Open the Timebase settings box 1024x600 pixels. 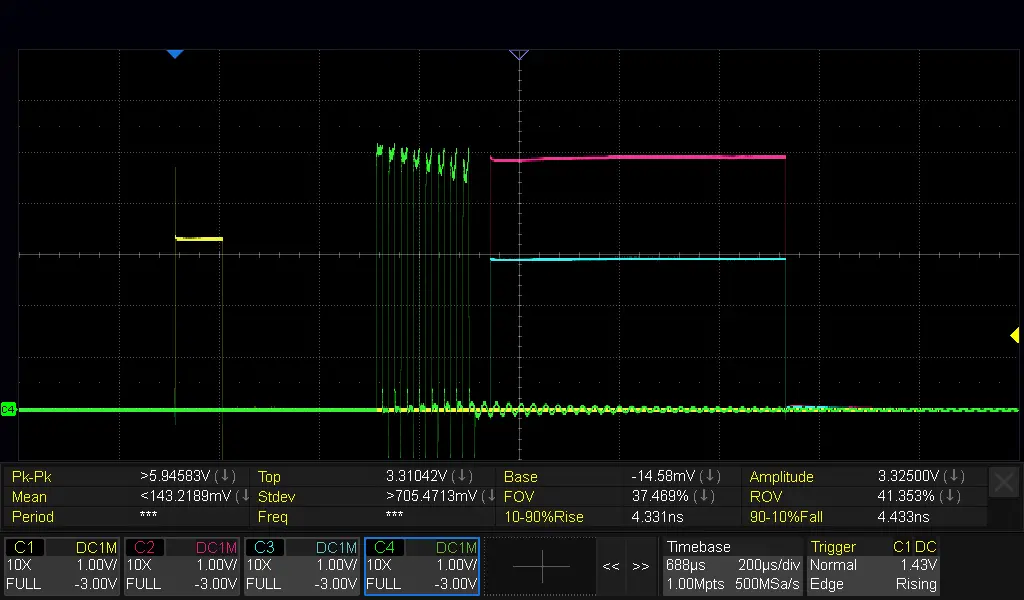tap(733, 566)
